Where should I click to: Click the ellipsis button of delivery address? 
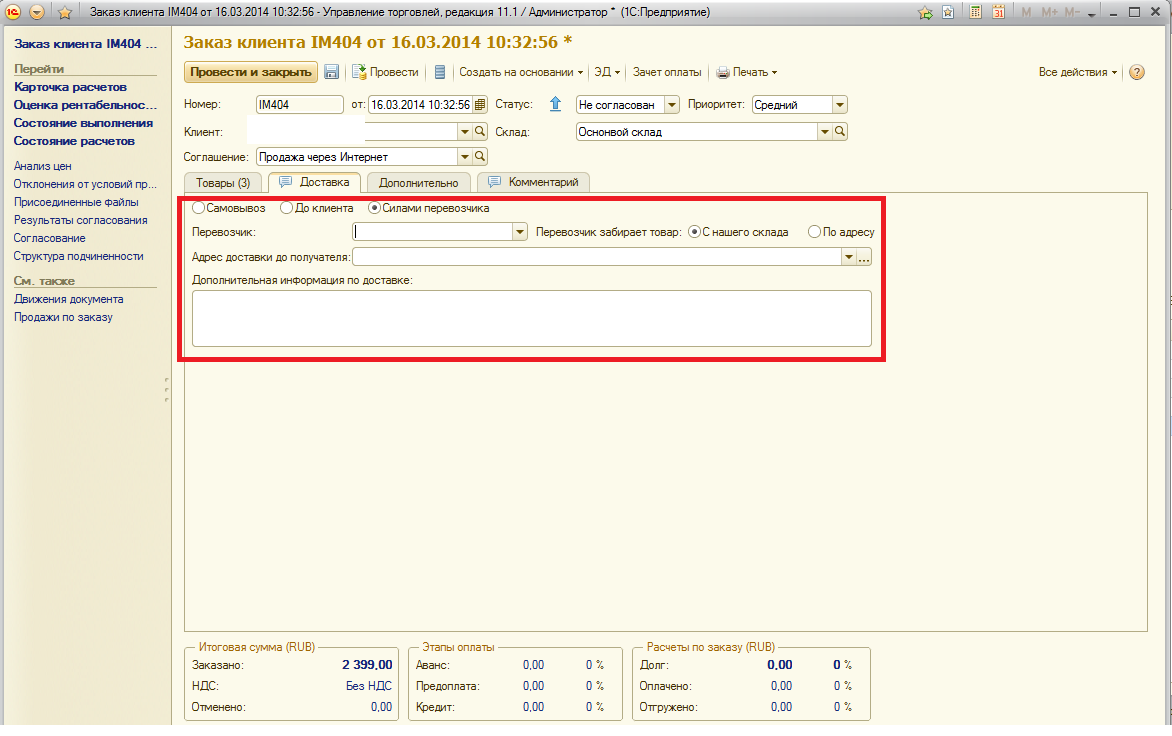[863, 257]
